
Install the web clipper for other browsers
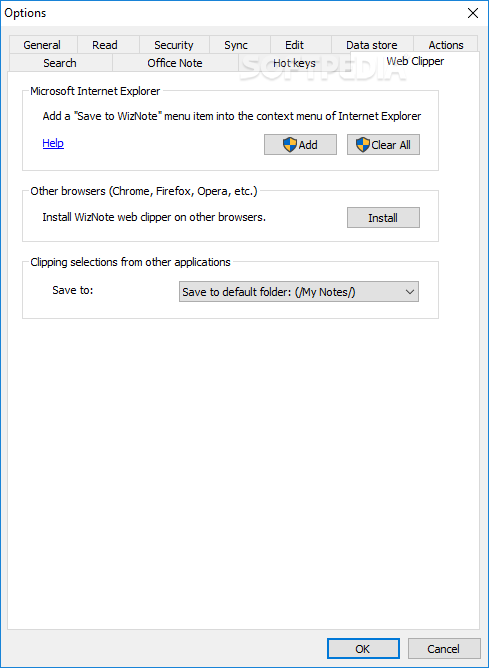[x=383, y=218]
